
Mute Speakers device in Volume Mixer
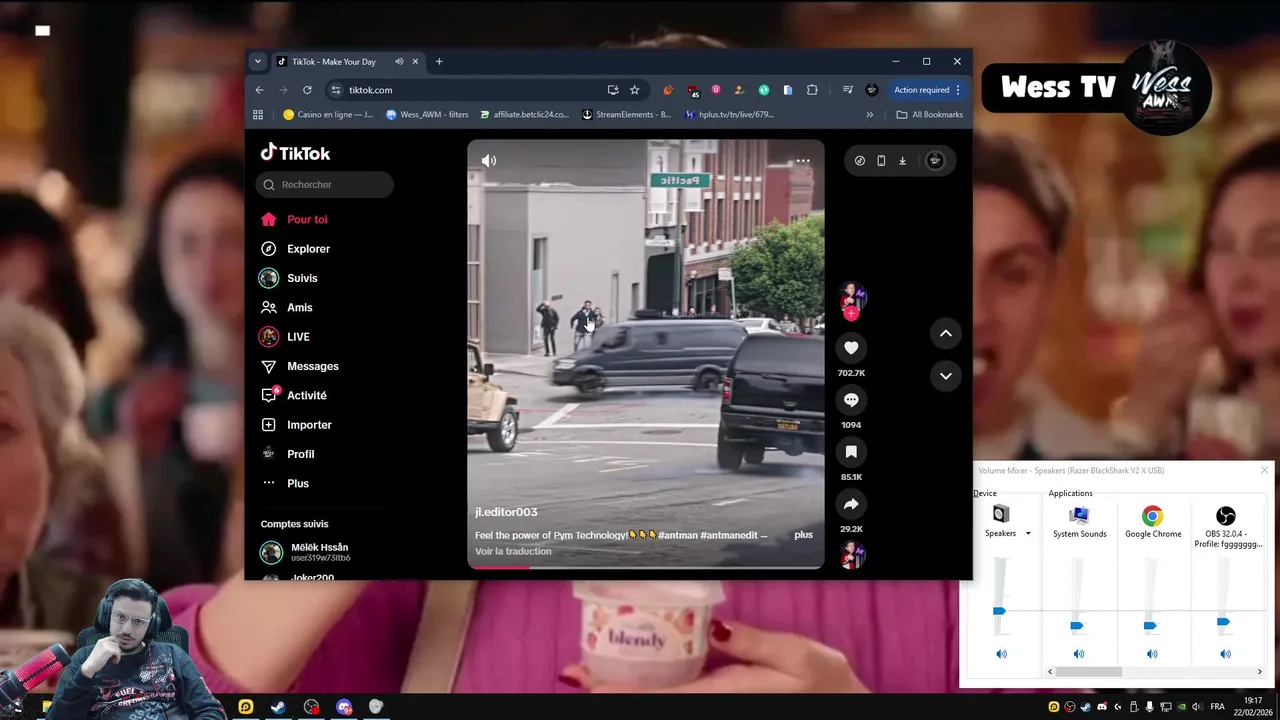coord(1001,654)
